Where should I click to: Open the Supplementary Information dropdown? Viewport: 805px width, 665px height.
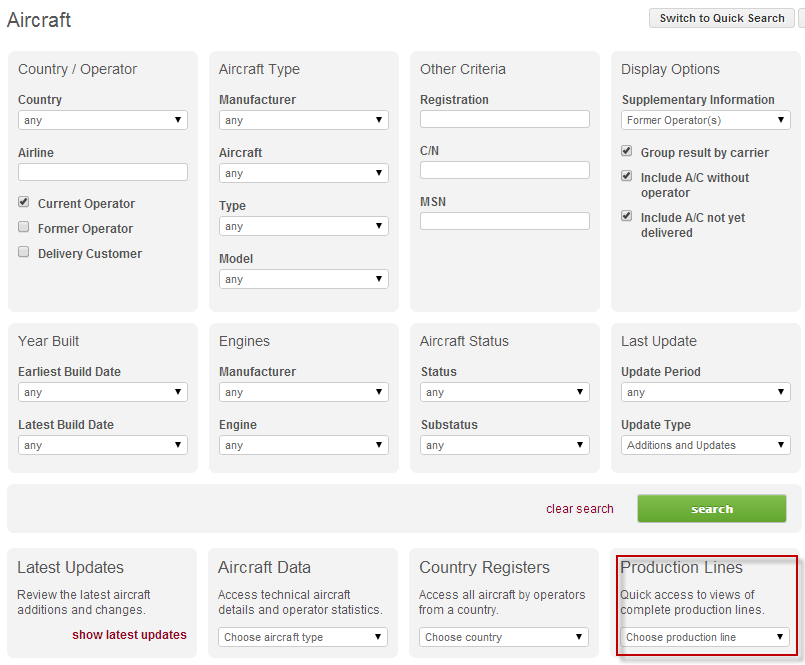[706, 120]
